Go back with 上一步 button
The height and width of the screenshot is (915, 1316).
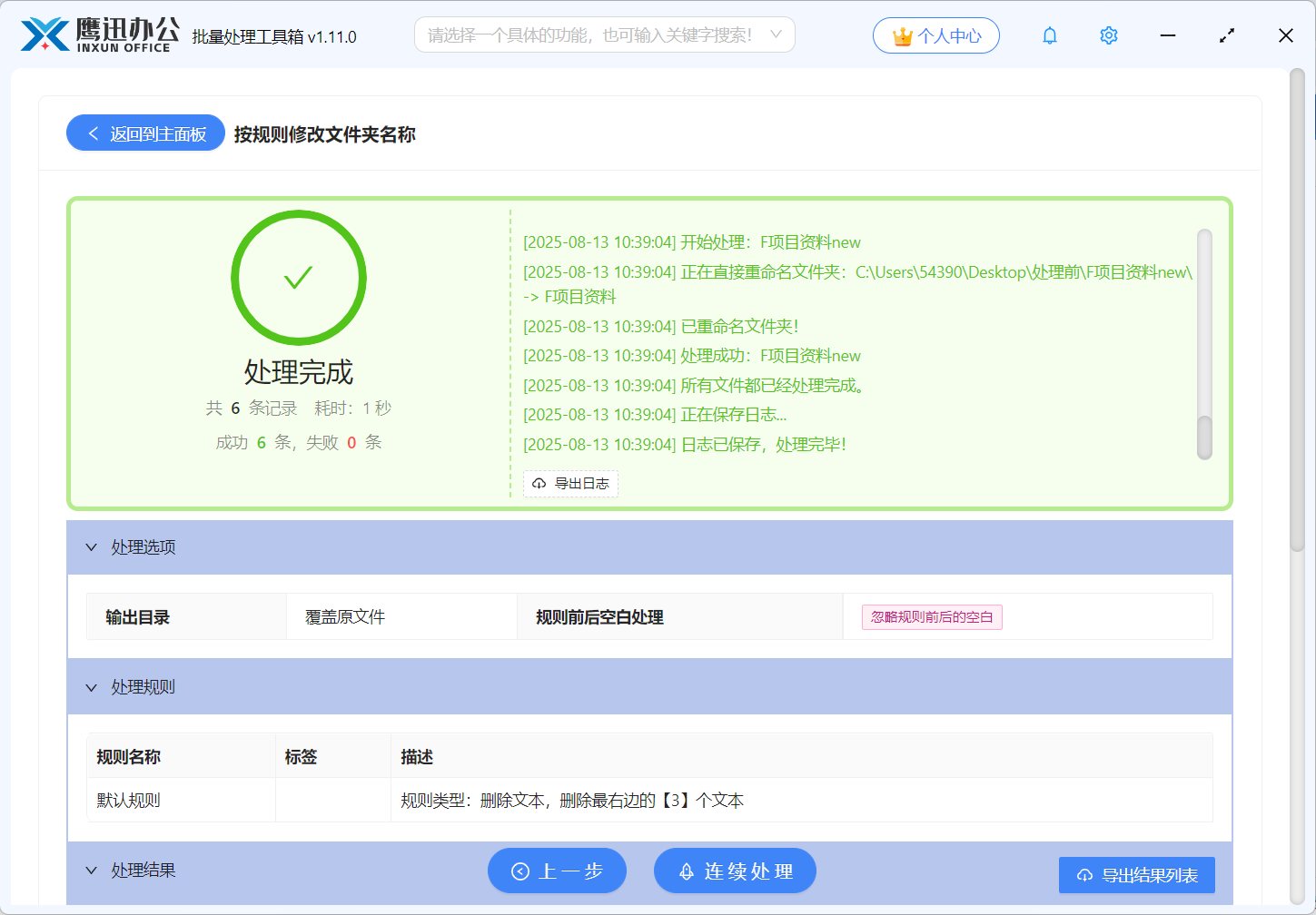pyautogui.click(x=558, y=871)
